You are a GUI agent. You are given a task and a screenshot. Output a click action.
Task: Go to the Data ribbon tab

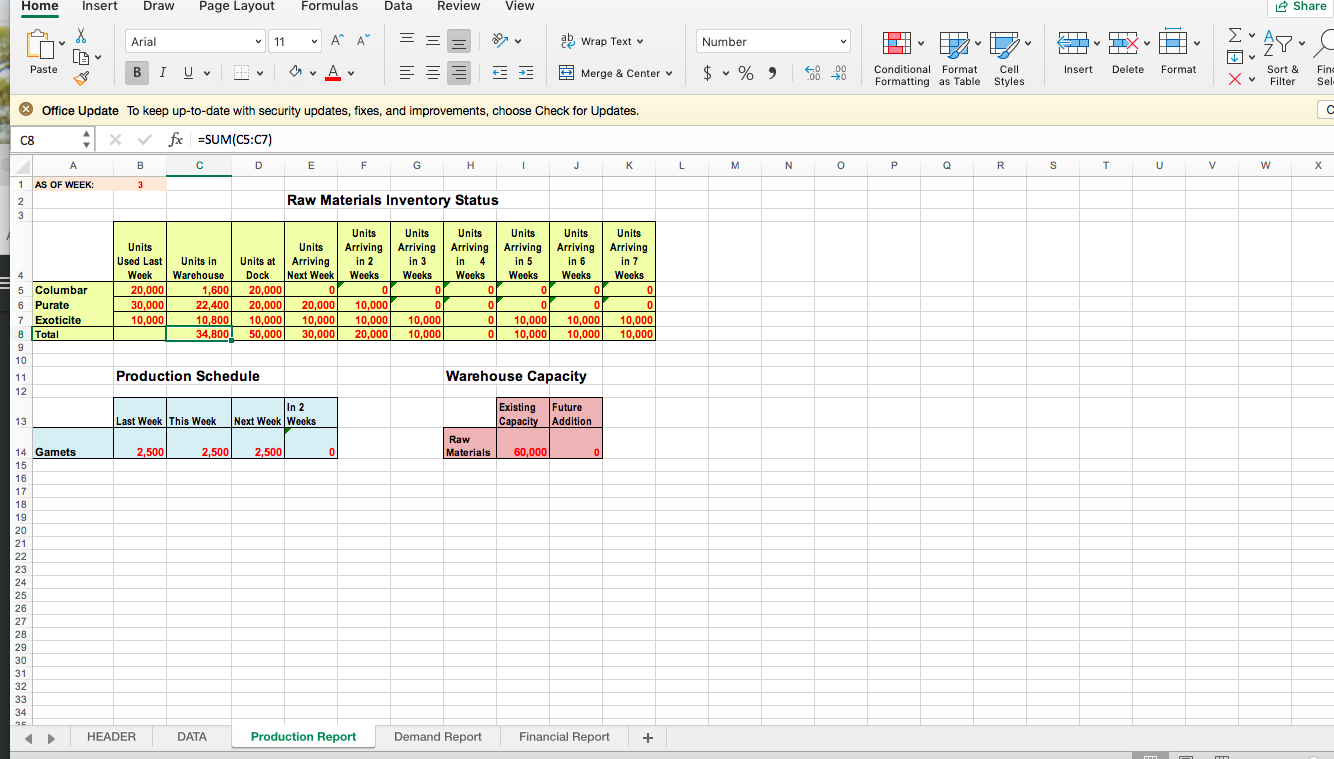tap(398, 6)
